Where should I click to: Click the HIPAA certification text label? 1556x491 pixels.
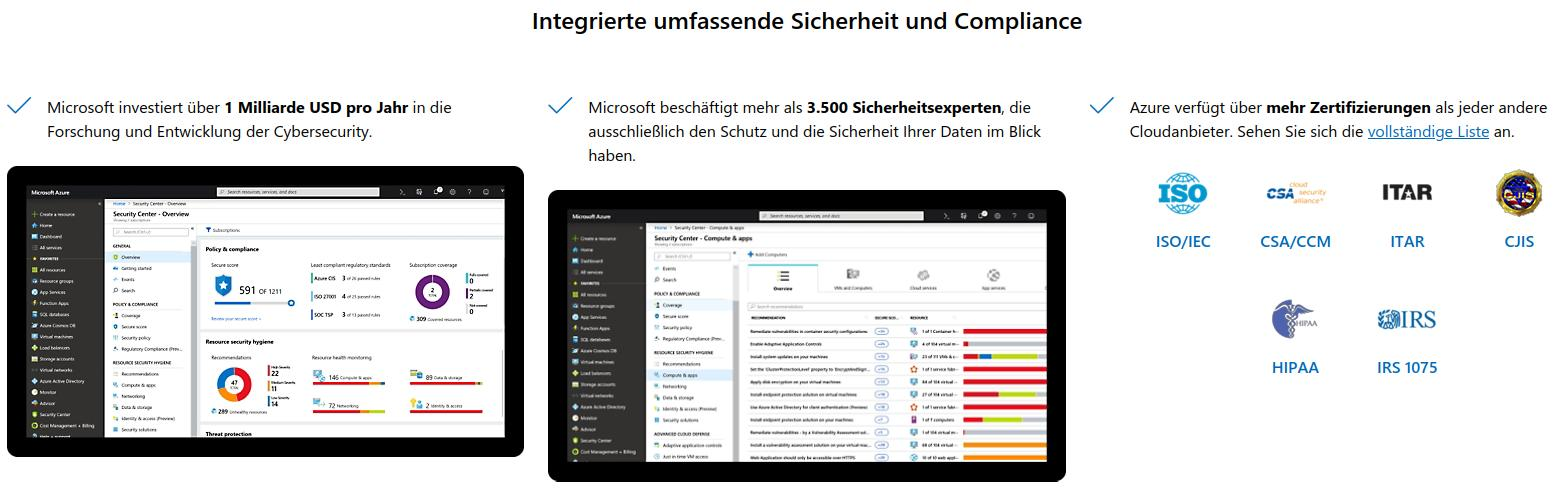1295,367
